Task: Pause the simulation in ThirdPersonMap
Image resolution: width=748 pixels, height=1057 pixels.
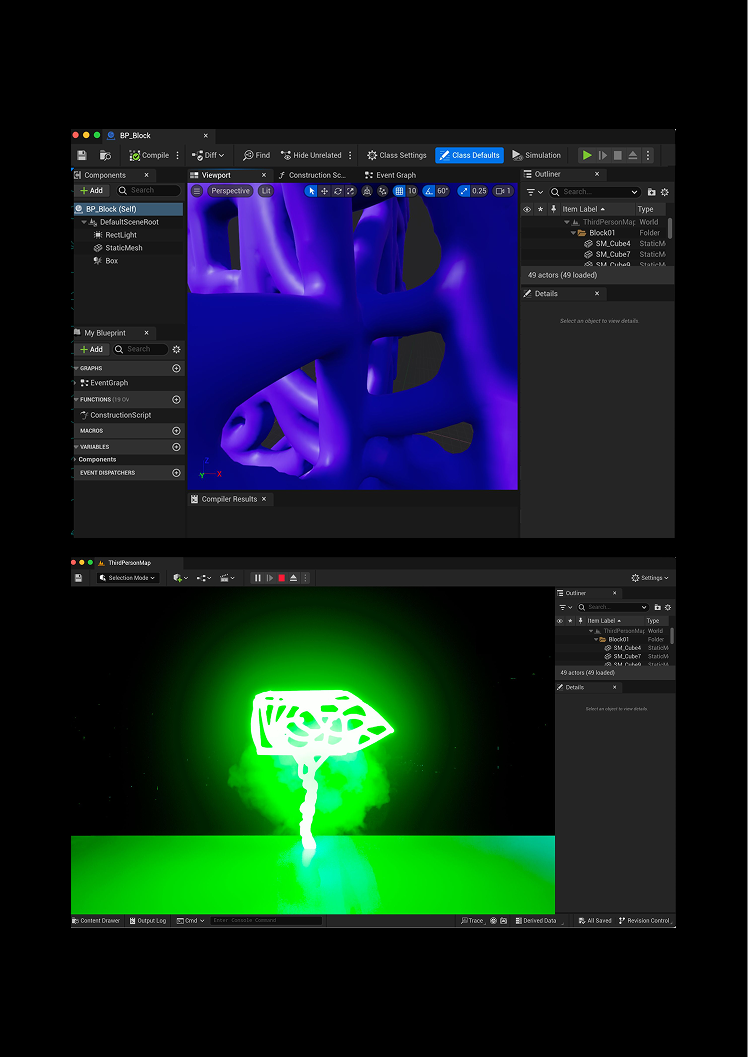Action: point(257,578)
